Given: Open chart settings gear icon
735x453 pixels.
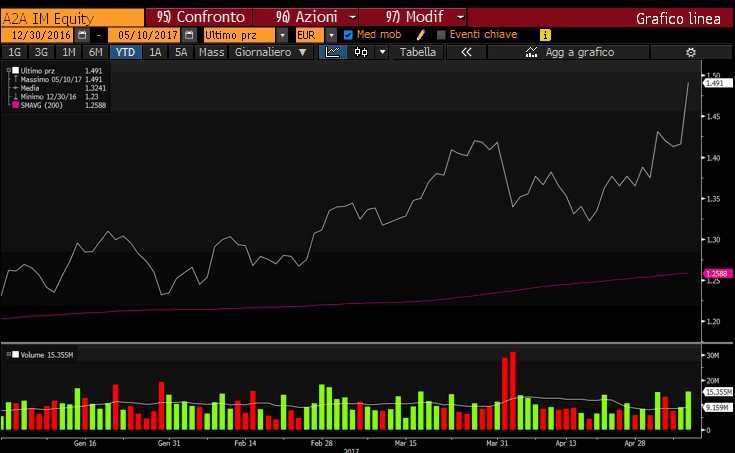Looking at the screenshot, I should 690,53.
